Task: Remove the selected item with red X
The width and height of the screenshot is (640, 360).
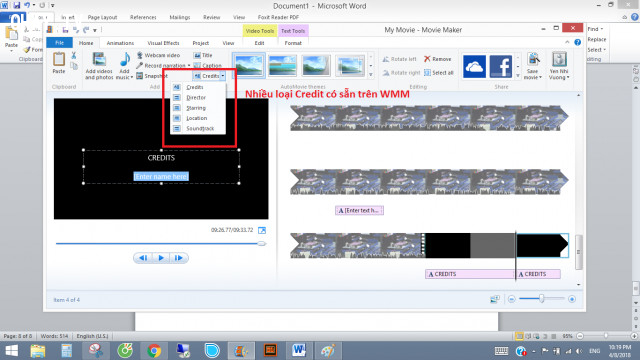Action: [x=427, y=59]
